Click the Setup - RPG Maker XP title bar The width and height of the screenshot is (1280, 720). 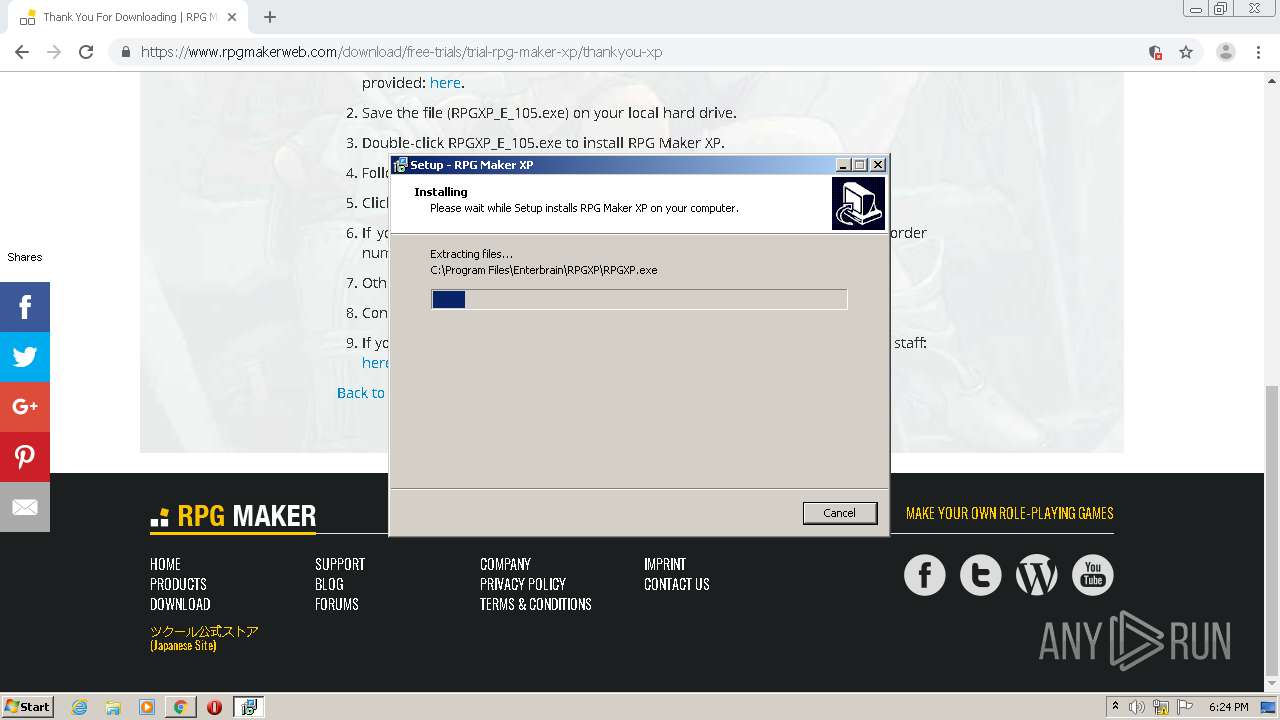pyautogui.click(x=612, y=165)
